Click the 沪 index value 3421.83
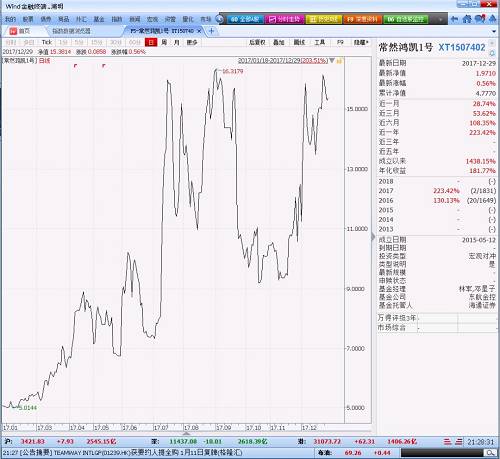The width and height of the screenshot is (500, 459). click(33, 442)
